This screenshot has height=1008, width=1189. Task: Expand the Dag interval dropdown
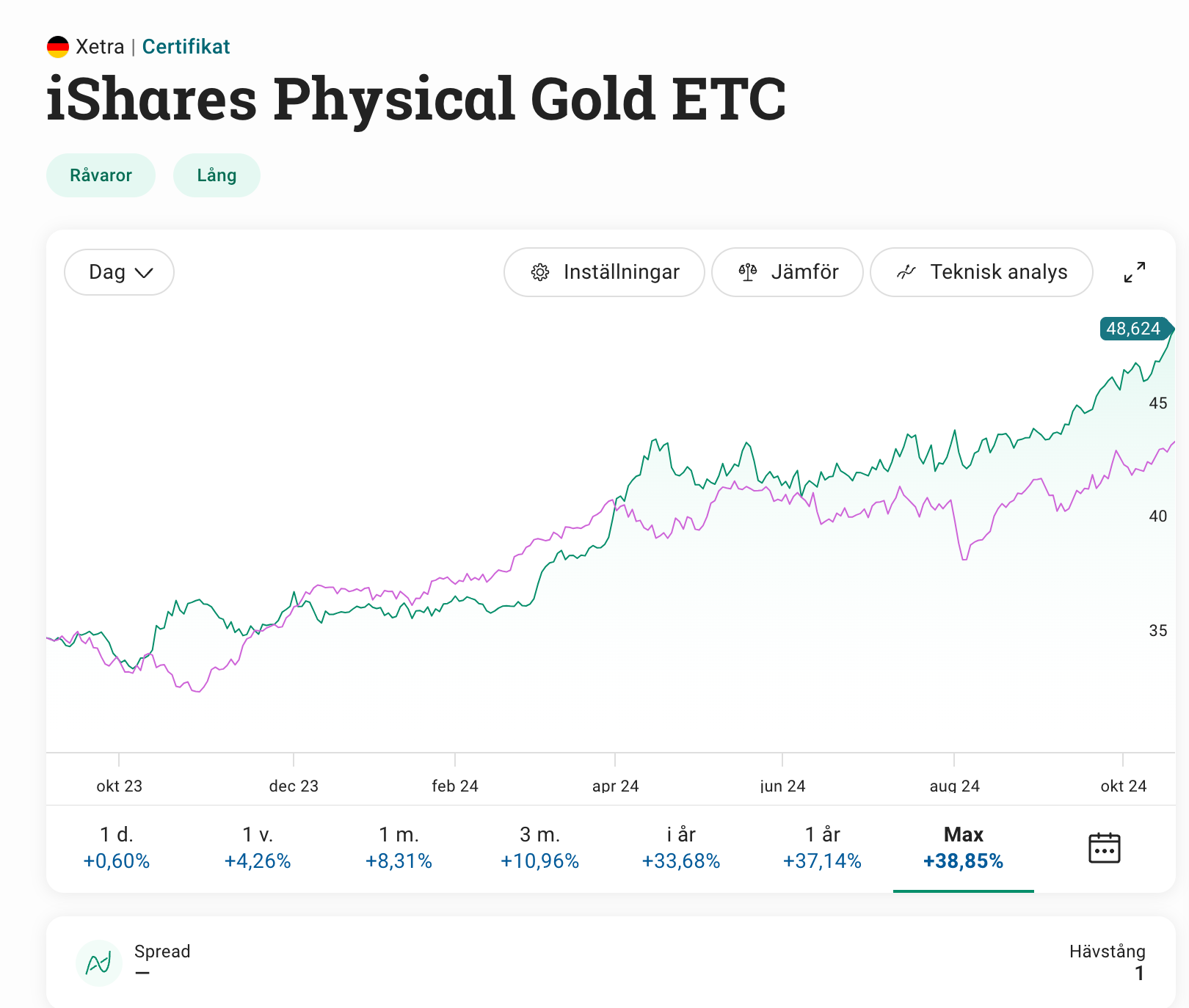point(120,272)
